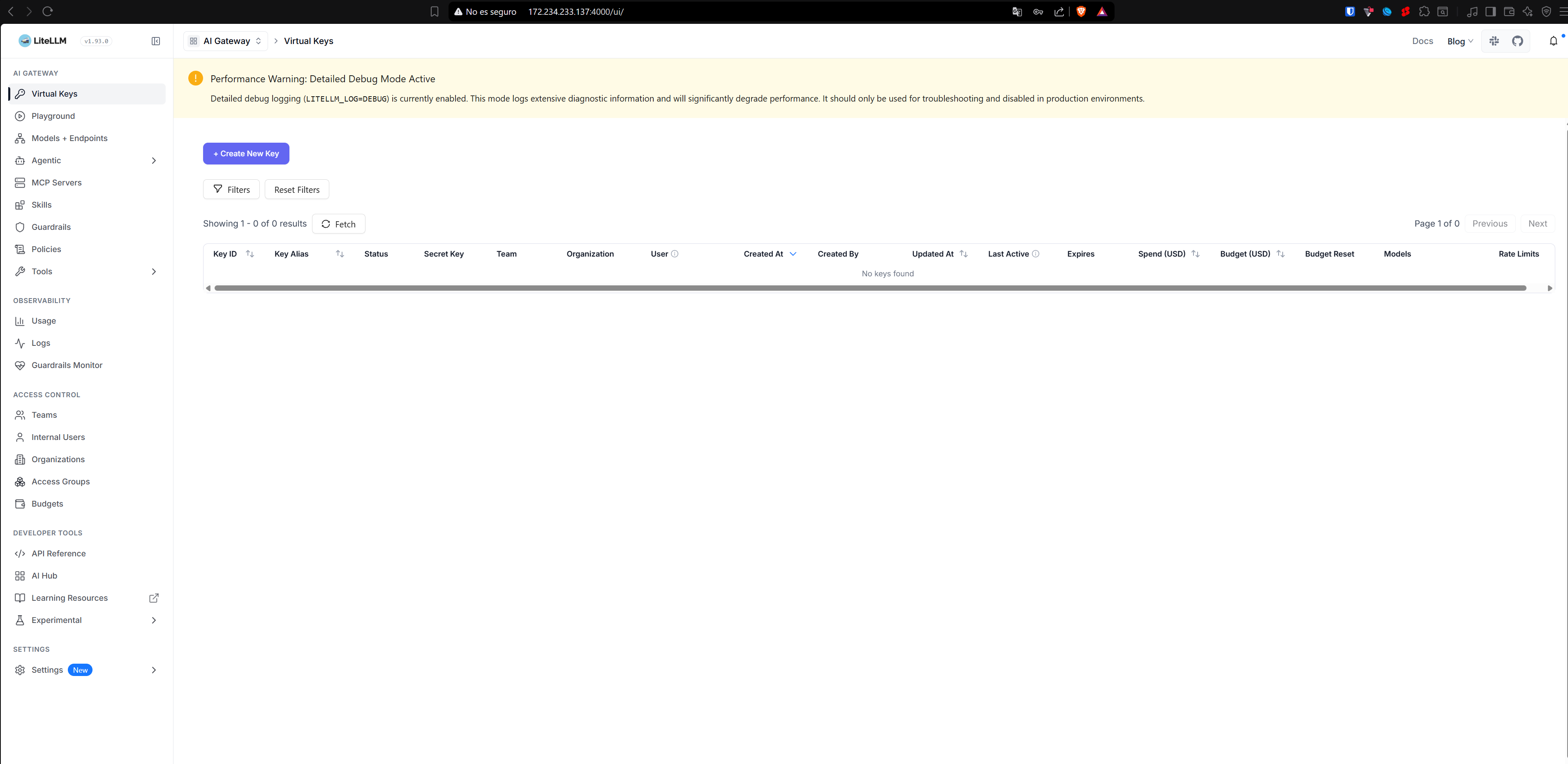This screenshot has height=764, width=1568.
Task: Open Learning Resources external link
Action: pos(87,598)
